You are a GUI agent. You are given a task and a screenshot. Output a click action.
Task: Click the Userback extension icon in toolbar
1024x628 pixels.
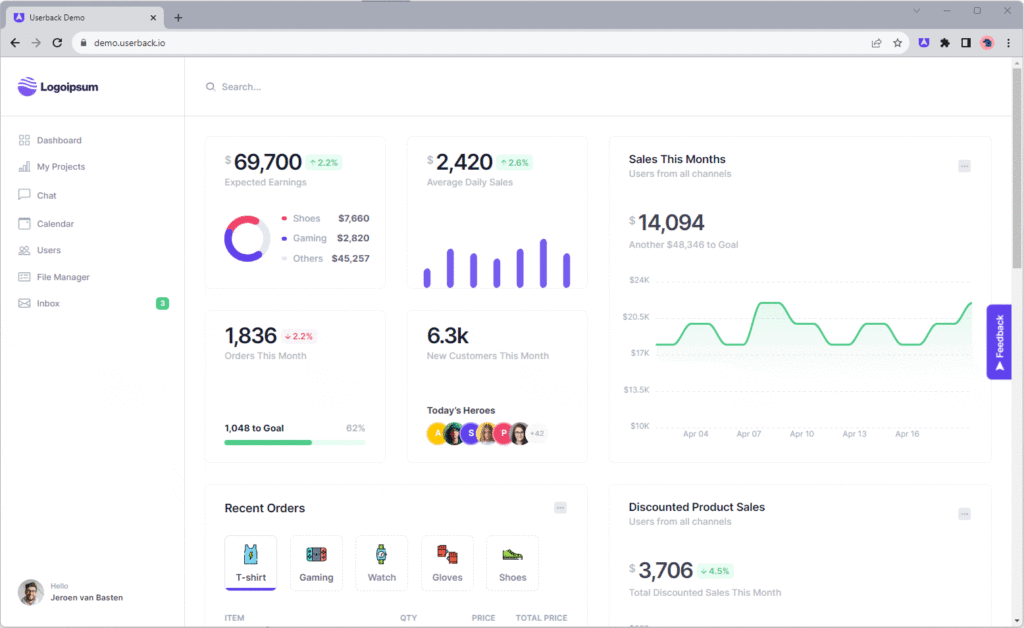[924, 43]
